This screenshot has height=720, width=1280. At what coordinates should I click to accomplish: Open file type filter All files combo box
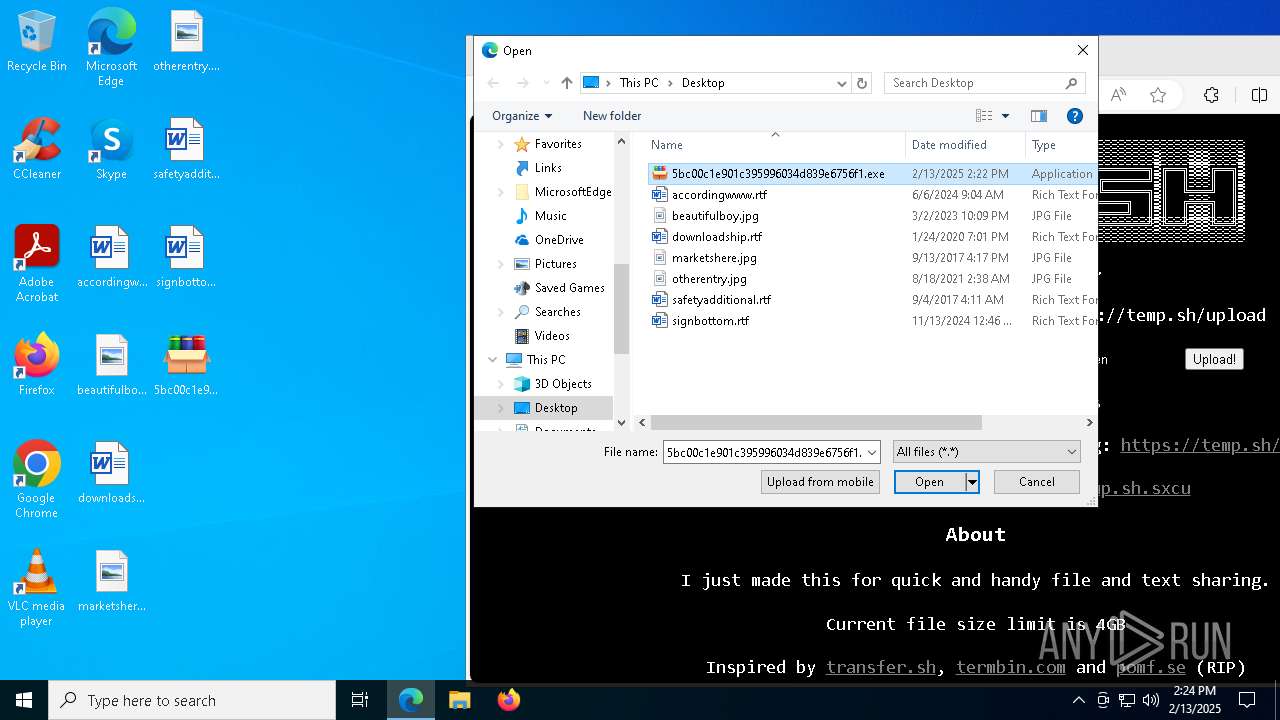point(986,452)
